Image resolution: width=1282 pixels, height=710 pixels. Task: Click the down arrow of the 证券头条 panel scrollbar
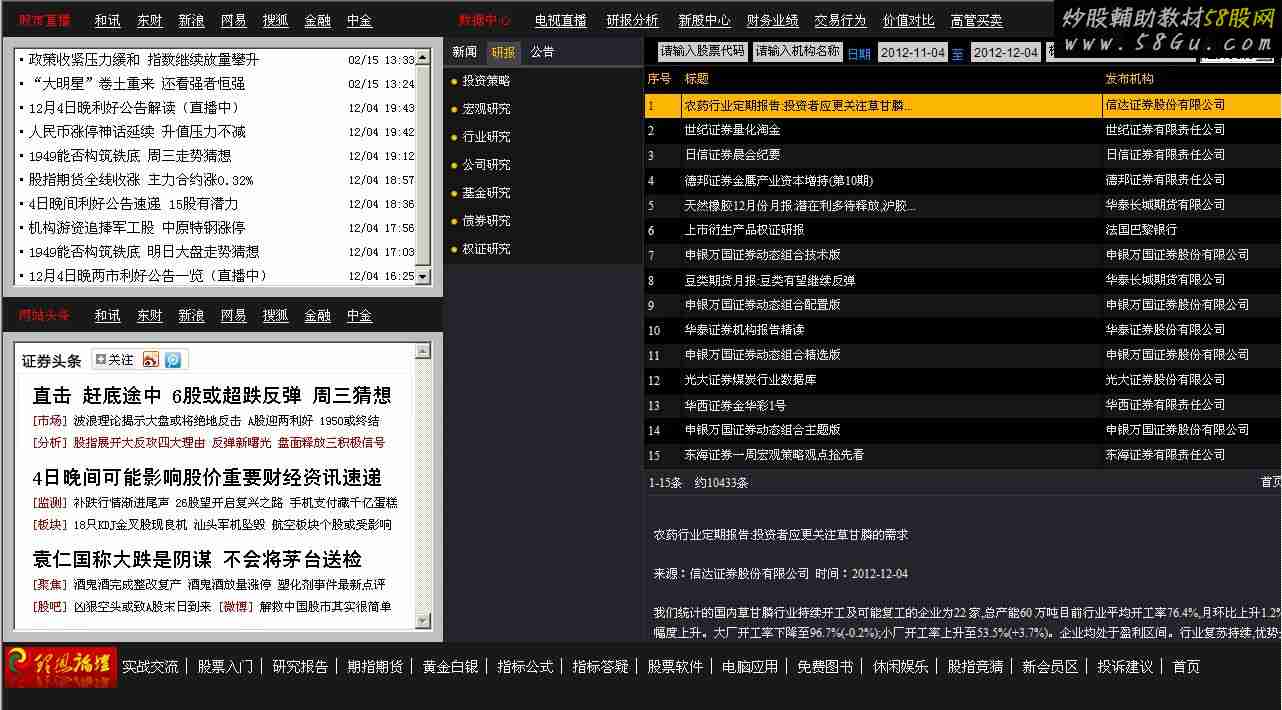click(422, 621)
